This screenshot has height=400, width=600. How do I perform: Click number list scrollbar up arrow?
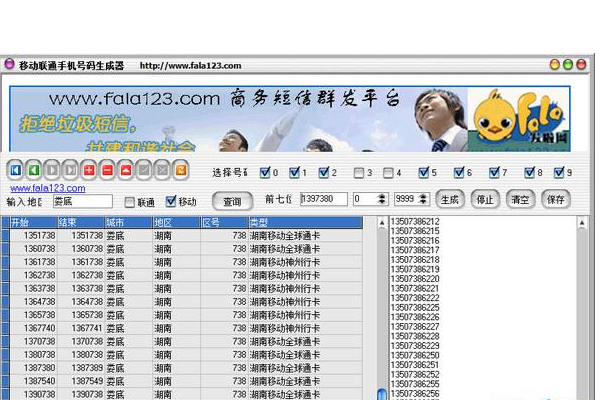click(582, 222)
